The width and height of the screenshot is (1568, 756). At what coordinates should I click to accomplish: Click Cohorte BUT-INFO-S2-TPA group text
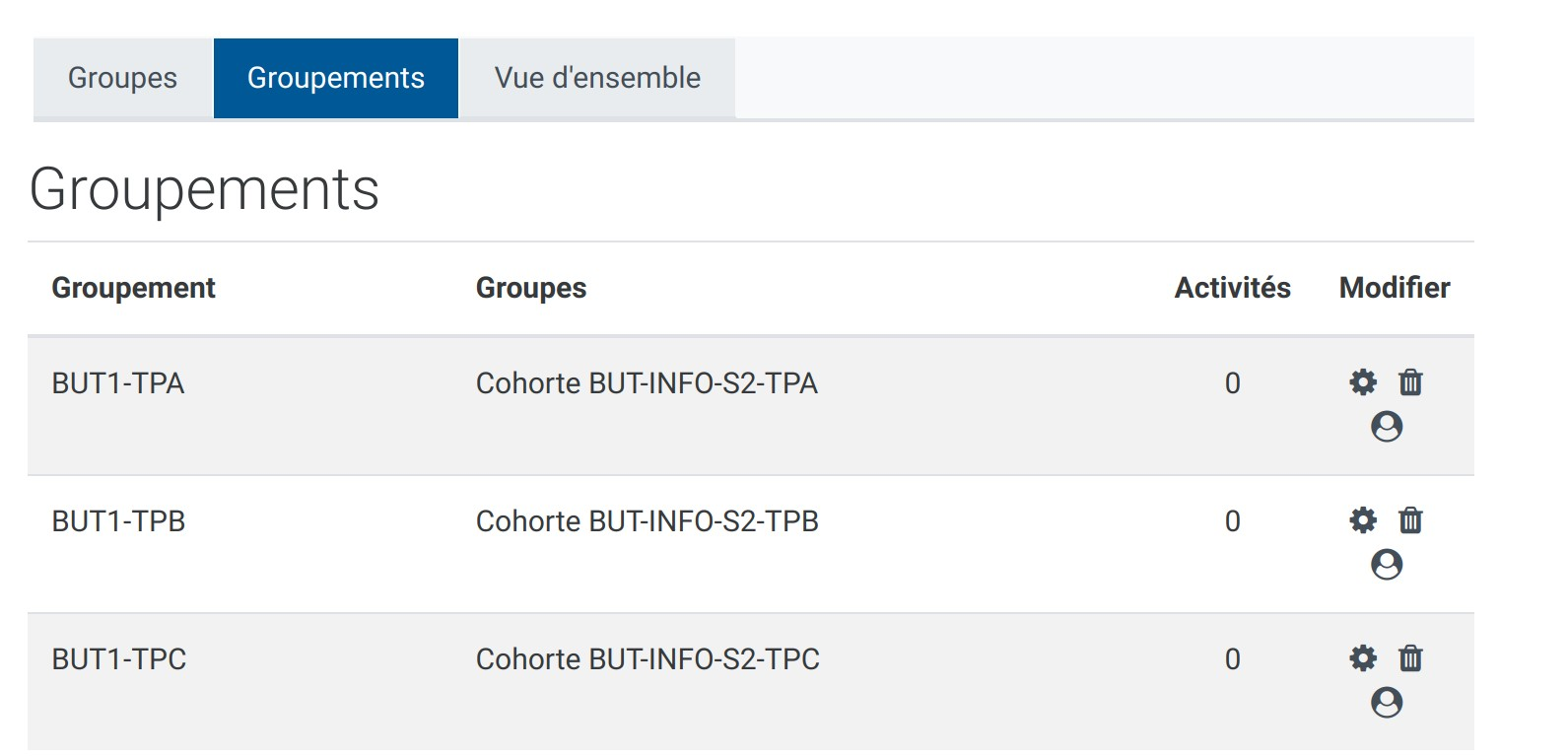coord(647,383)
